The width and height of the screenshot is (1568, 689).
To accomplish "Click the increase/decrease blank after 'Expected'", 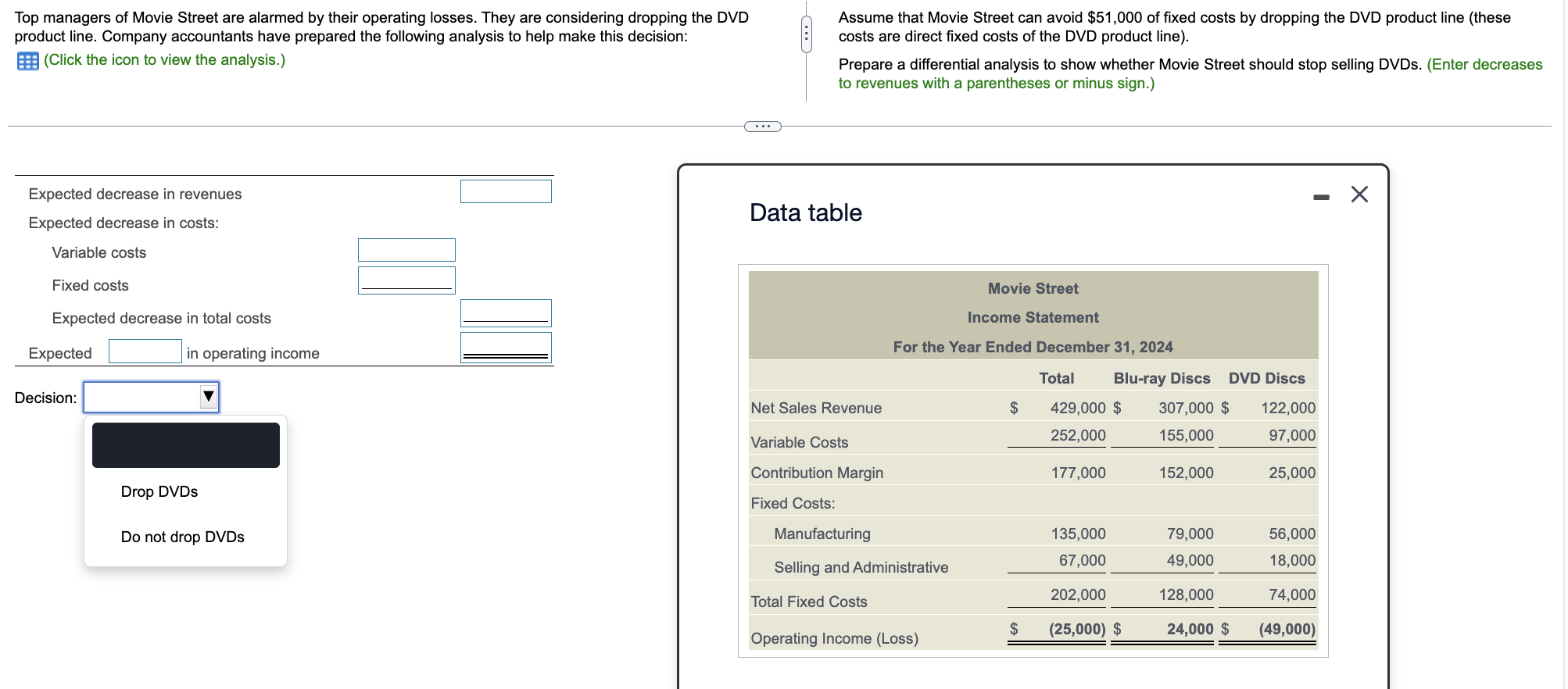I will (x=145, y=351).
